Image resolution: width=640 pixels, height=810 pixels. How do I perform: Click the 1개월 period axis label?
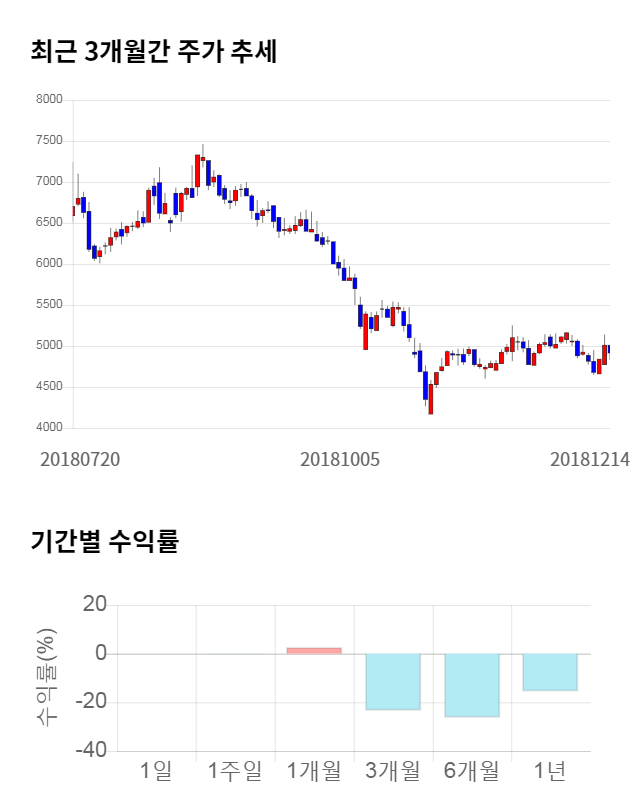tap(314, 771)
